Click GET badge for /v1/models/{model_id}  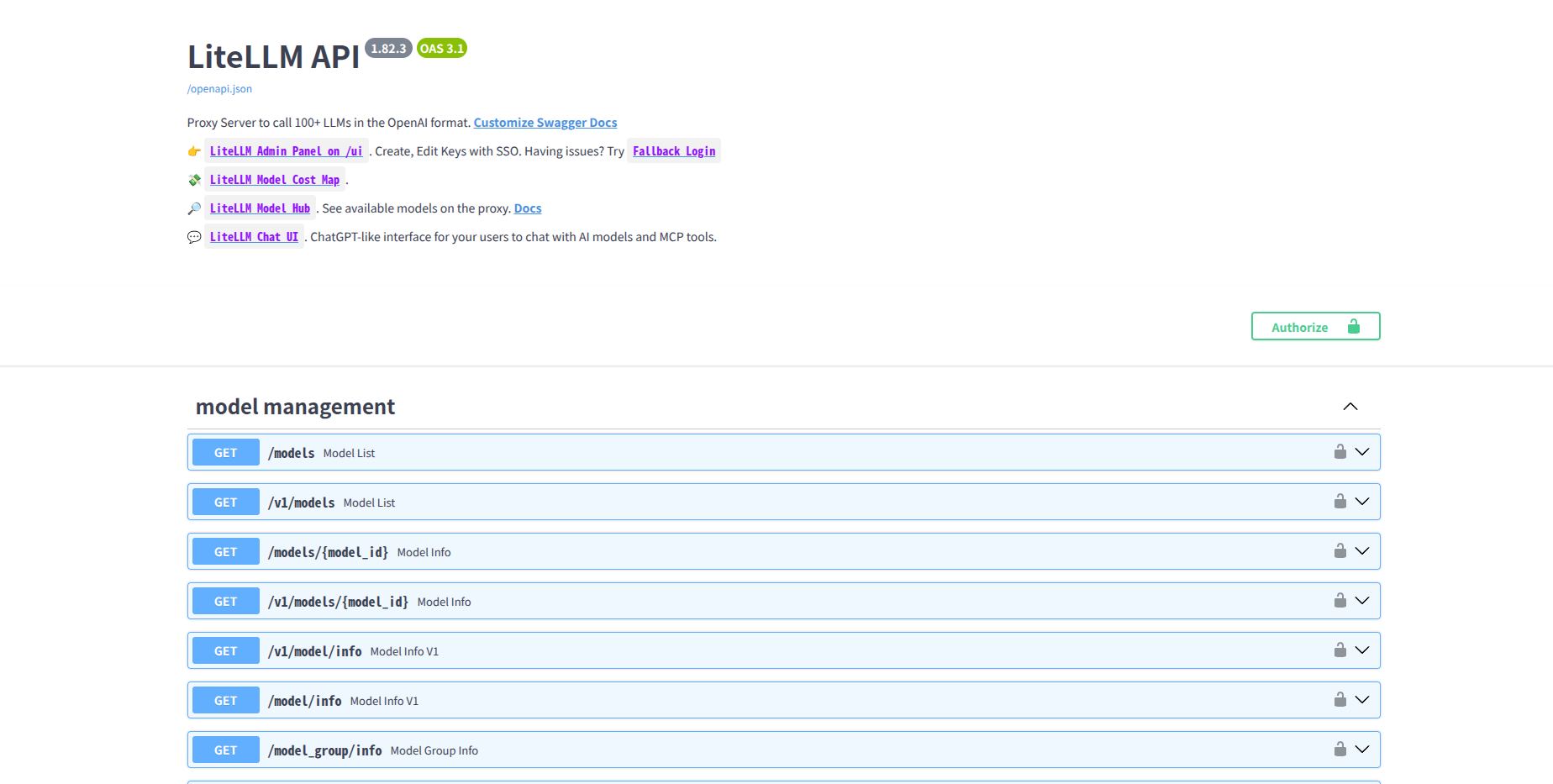[226, 601]
